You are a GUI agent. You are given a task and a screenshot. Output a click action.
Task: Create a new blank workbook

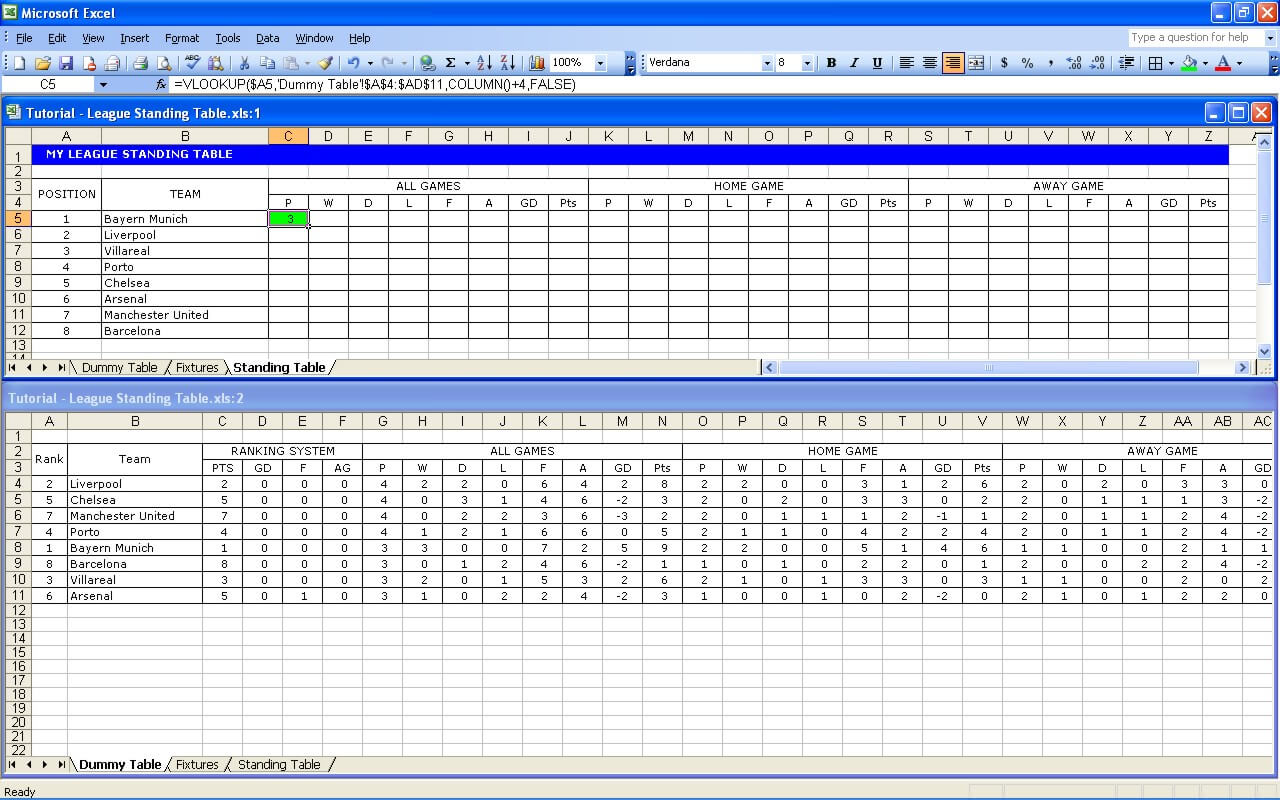point(19,63)
